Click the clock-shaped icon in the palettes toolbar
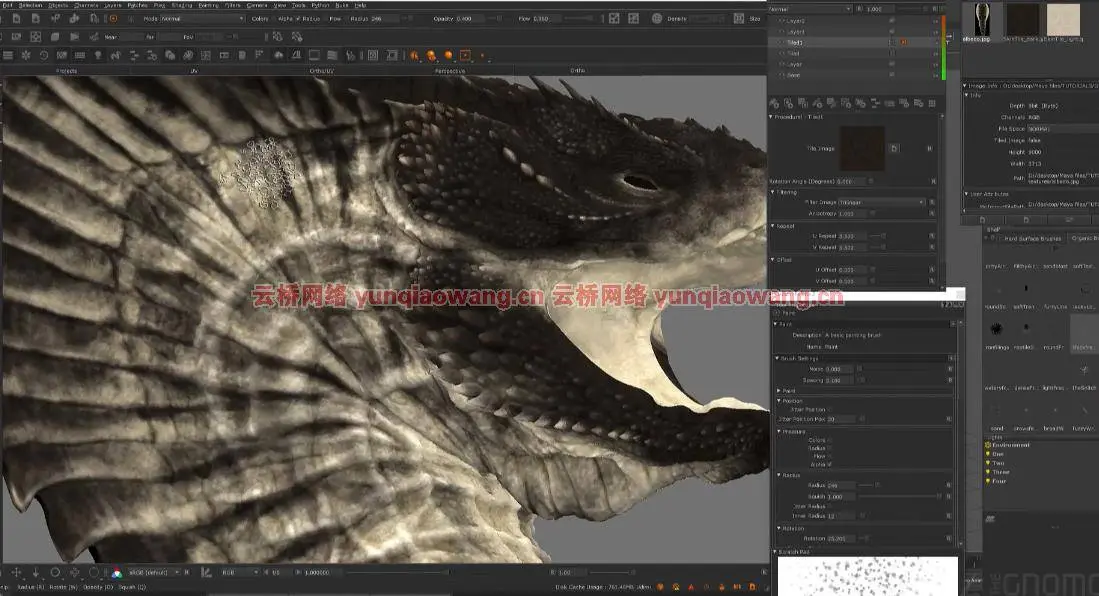This screenshot has height=596, width=1099. click(x=43, y=55)
